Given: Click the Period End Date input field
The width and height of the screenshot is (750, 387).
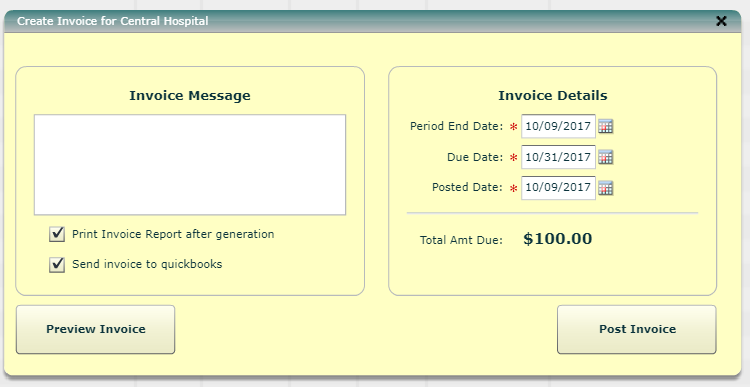Looking at the screenshot, I should [558, 126].
